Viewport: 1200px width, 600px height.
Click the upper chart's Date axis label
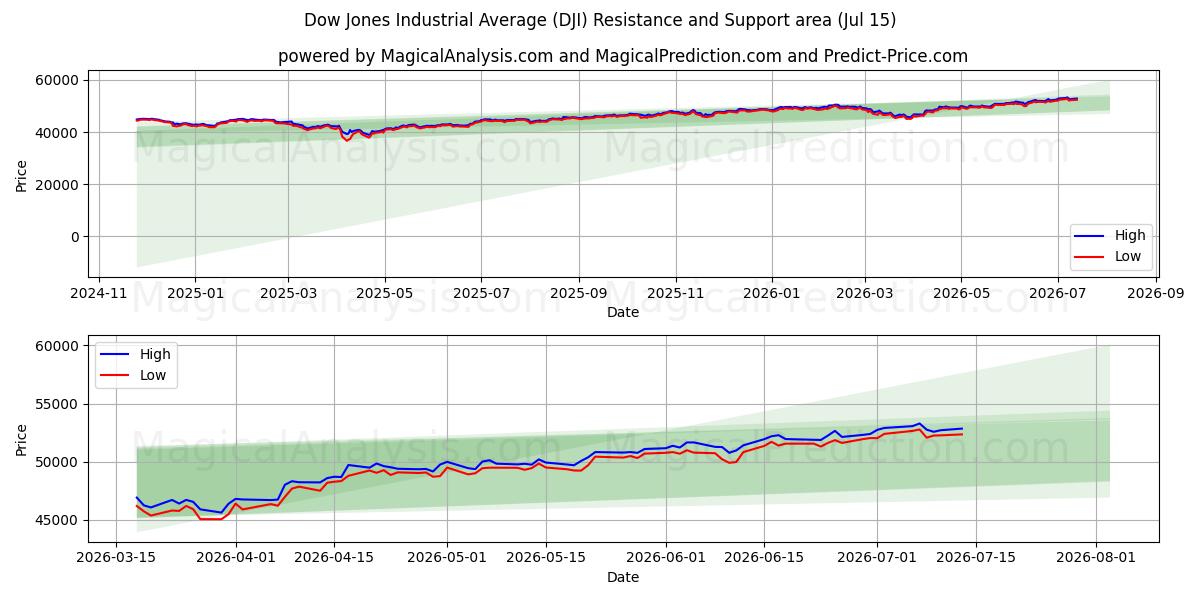coord(623,312)
